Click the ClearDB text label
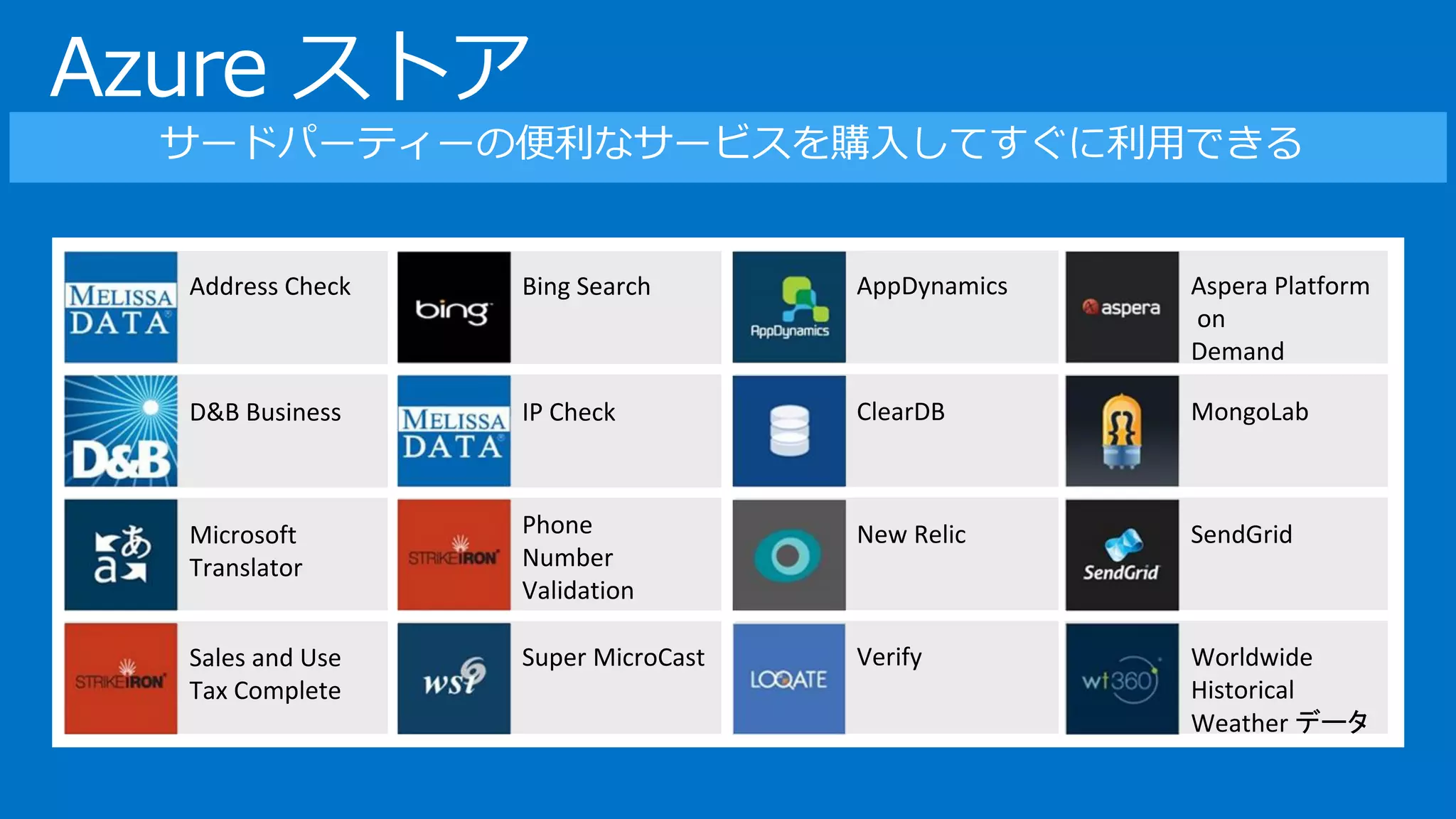The image size is (1456, 819). (901, 412)
